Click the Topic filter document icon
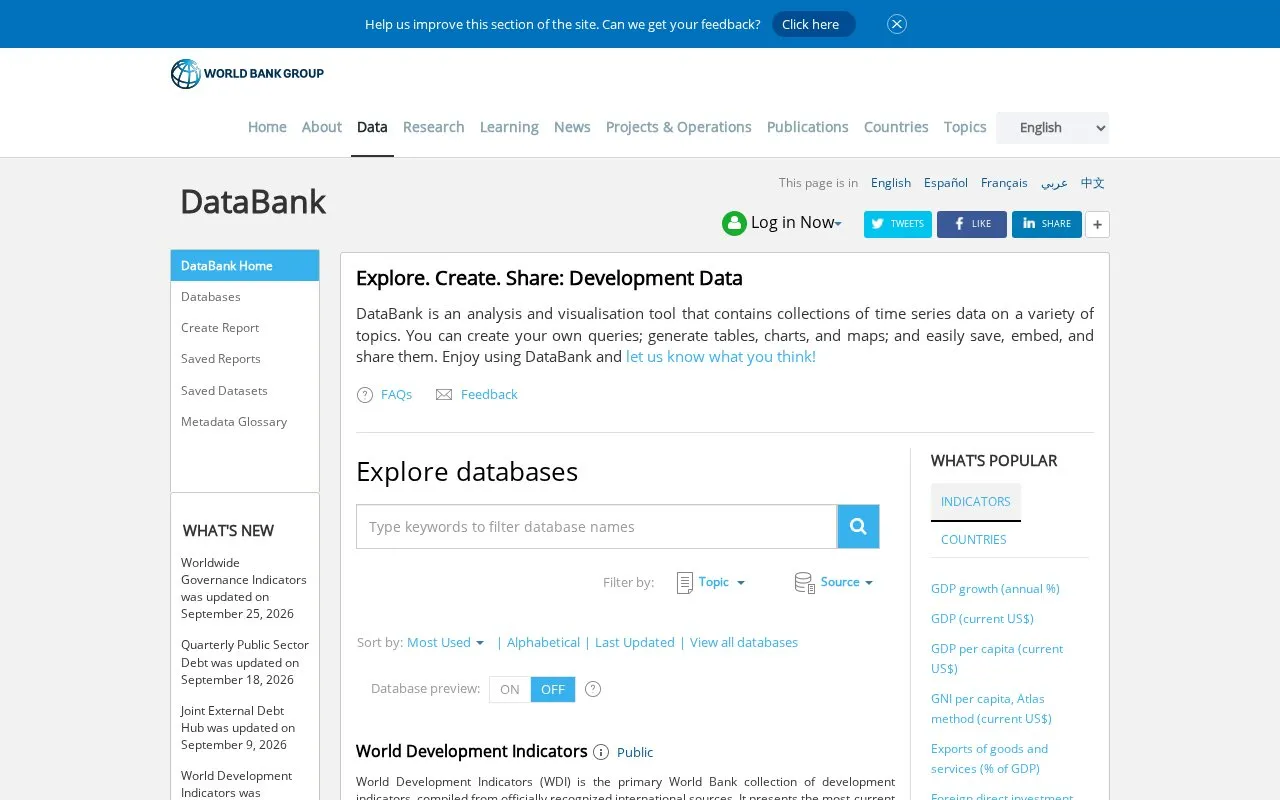Screen dimensions: 1280x800 tap(685, 582)
